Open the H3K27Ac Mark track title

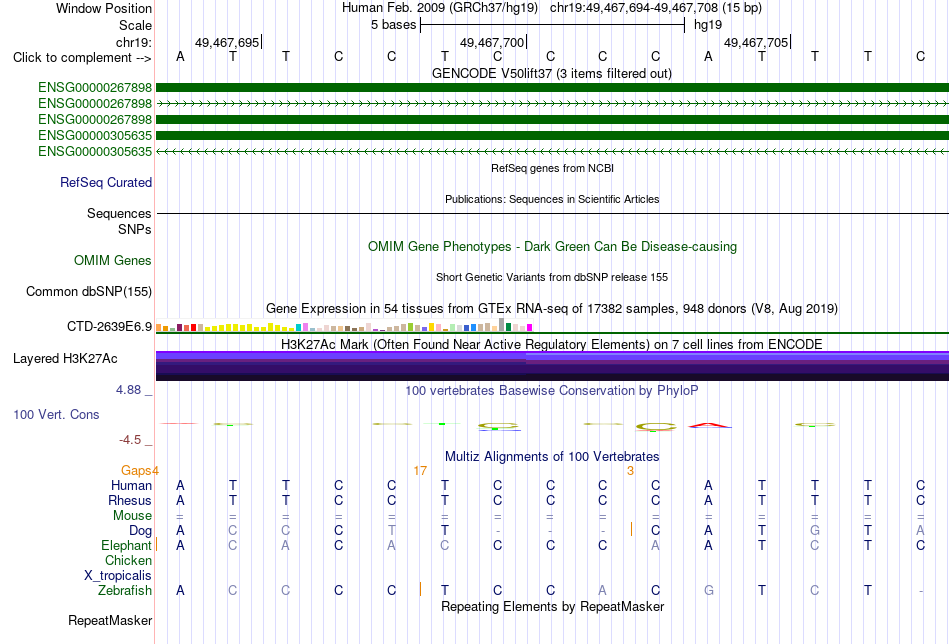[x=552, y=344]
